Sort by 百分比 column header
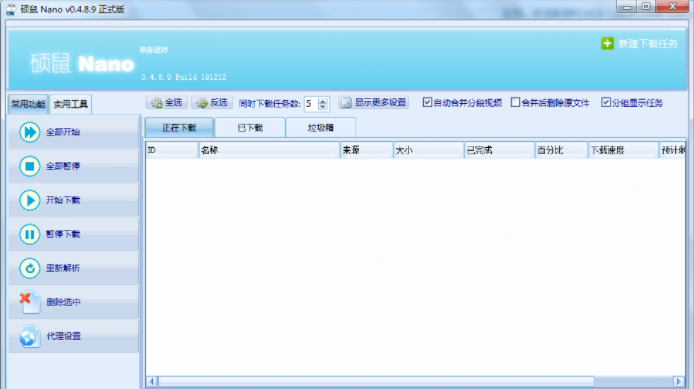 (x=561, y=150)
